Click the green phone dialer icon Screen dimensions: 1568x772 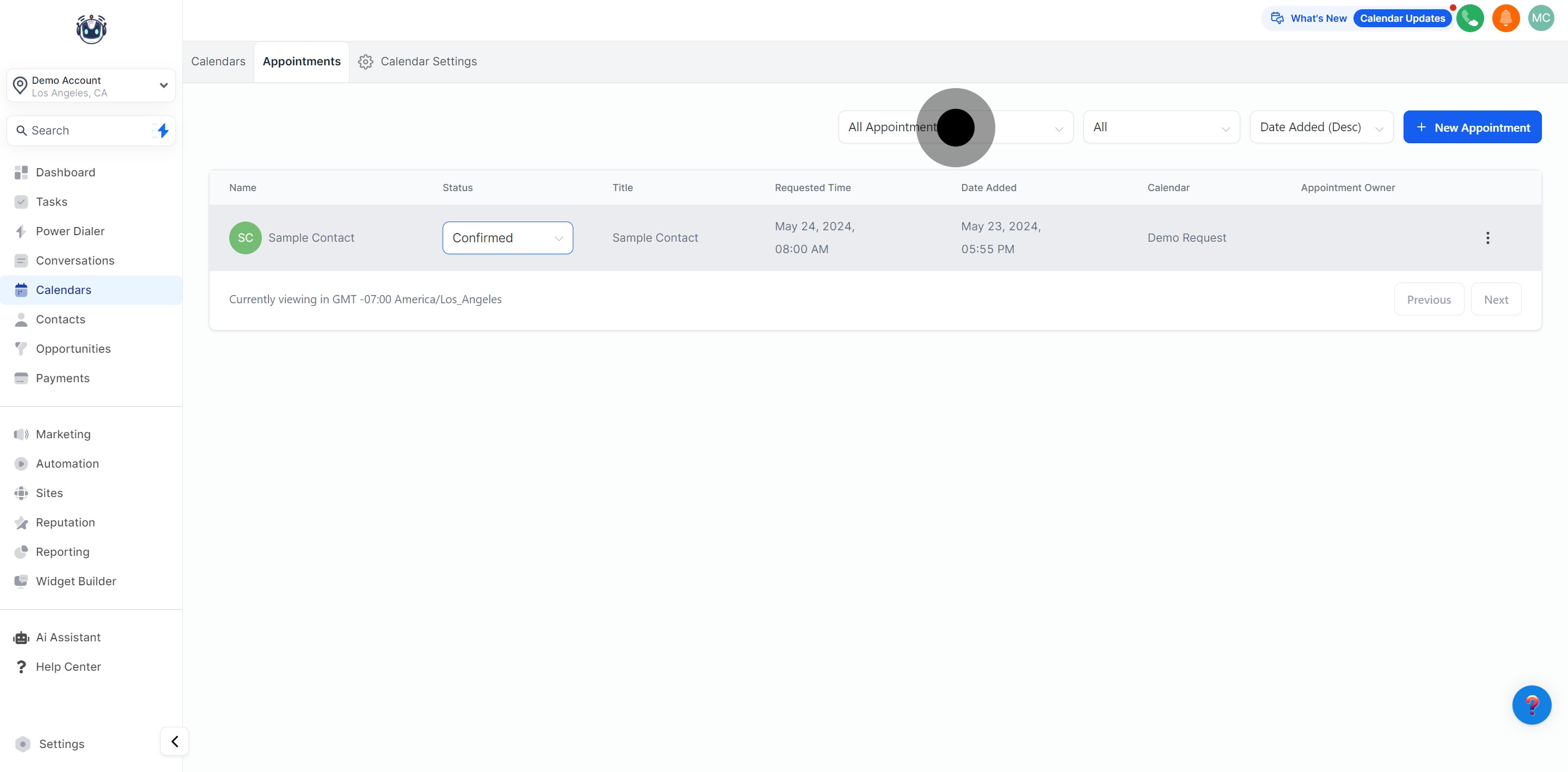click(x=1469, y=19)
